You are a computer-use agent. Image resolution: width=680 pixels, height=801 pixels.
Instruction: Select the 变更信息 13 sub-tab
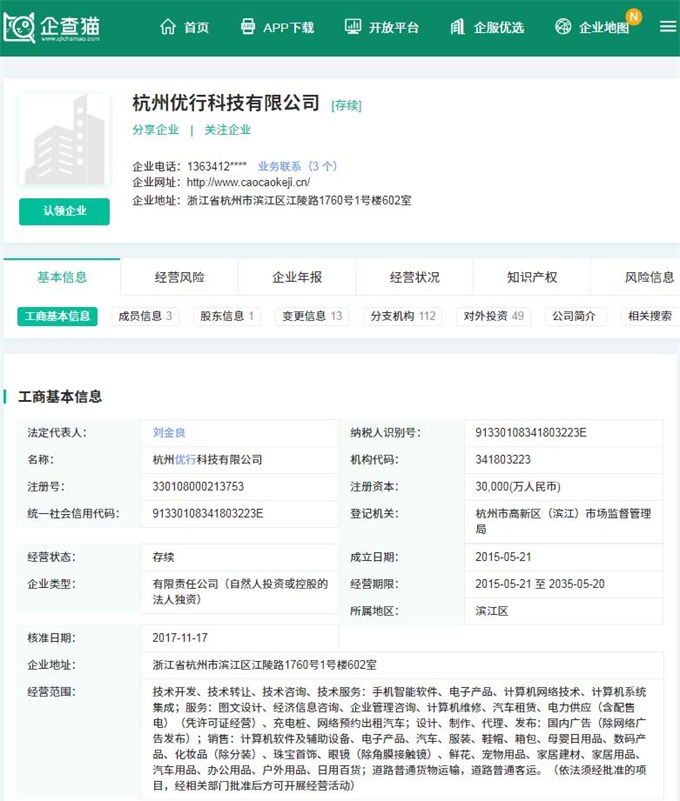pyautogui.click(x=312, y=316)
